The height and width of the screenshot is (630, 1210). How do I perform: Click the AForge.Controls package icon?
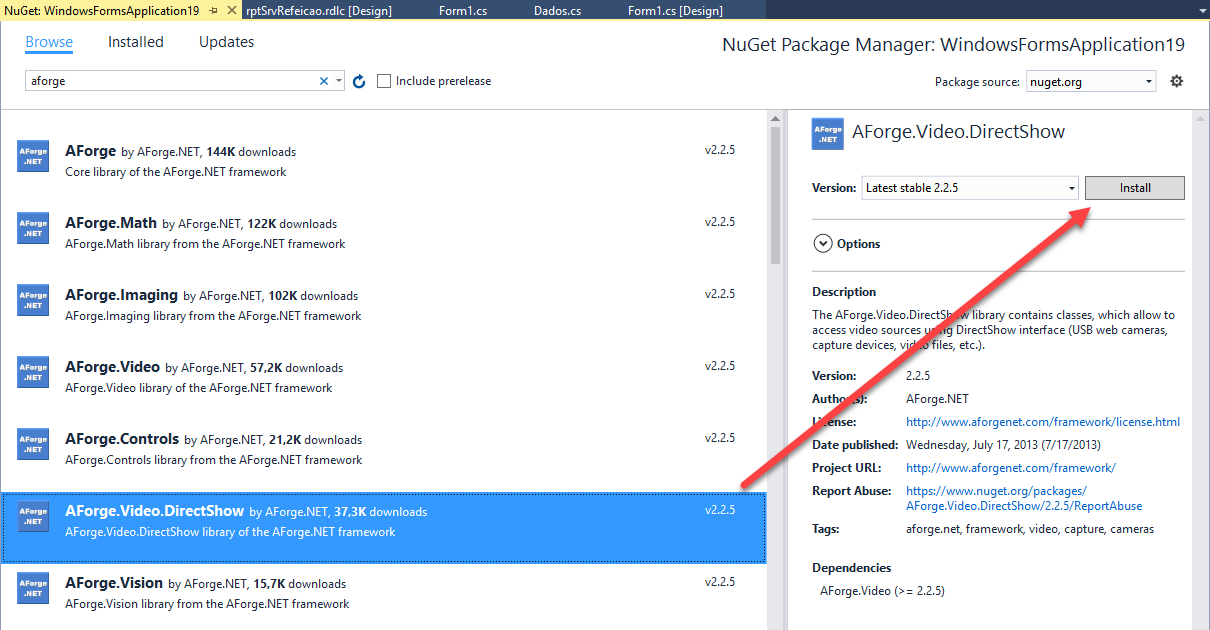point(33,444)
